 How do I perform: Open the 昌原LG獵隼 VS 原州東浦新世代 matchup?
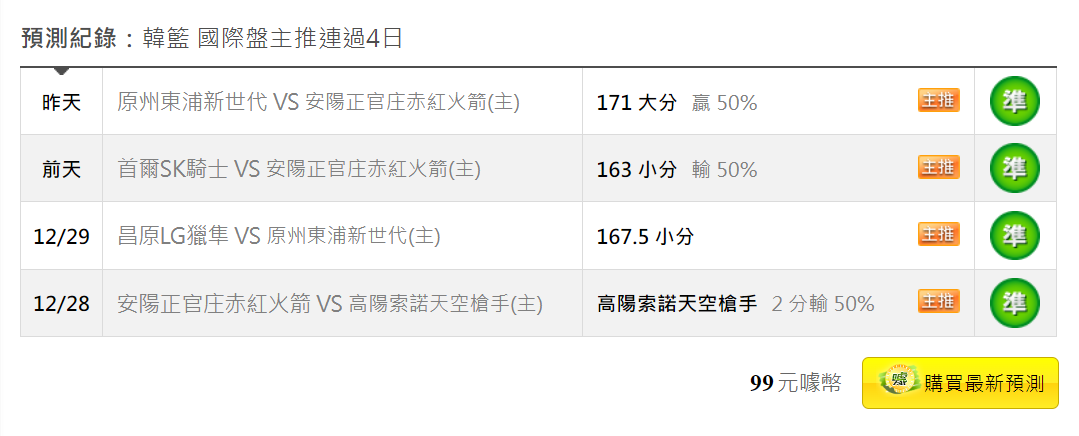pos(279,236)
